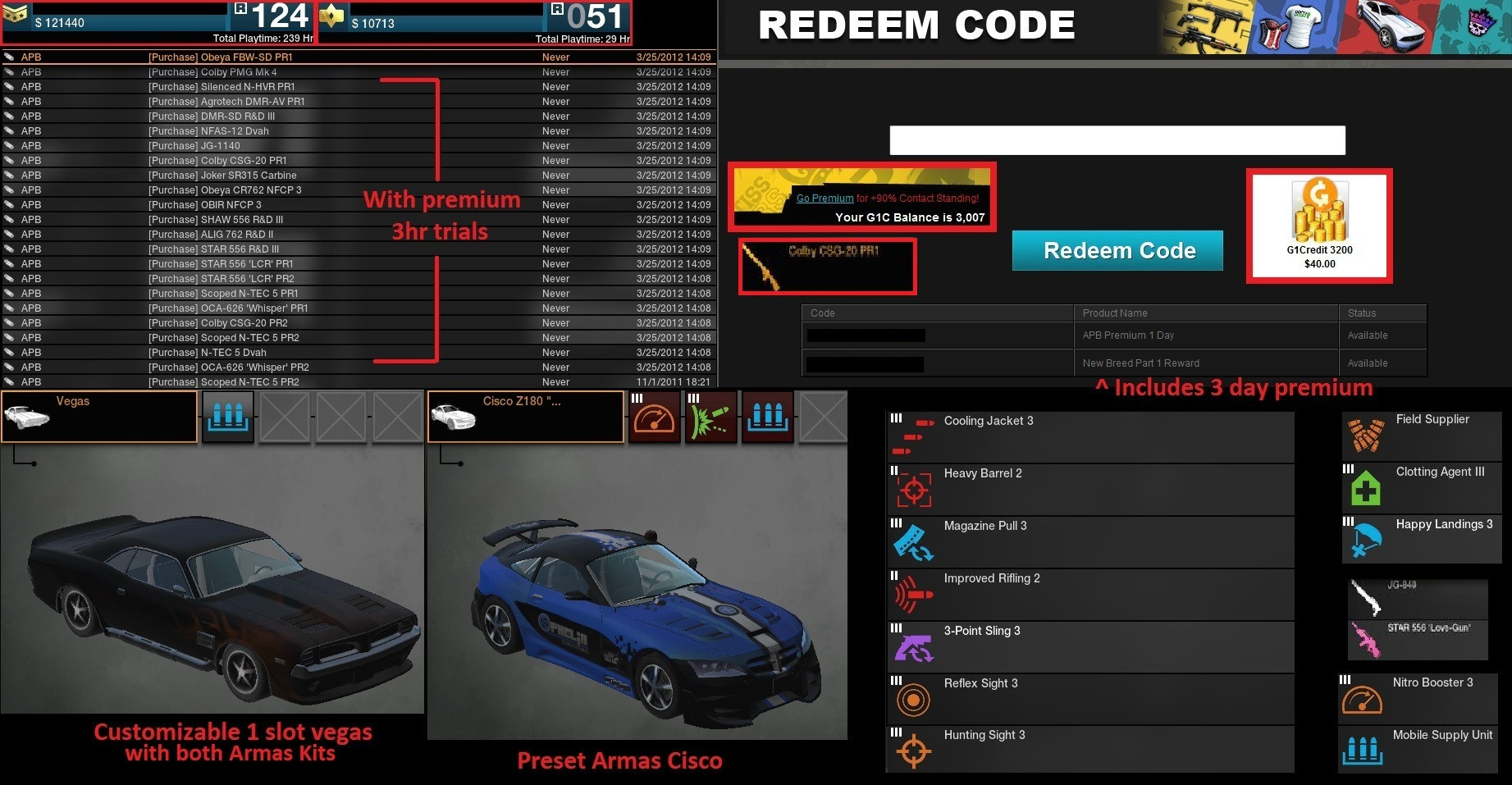
Task: Open the Colby CSG-20 PR2 mail
Action: (359, 322)
